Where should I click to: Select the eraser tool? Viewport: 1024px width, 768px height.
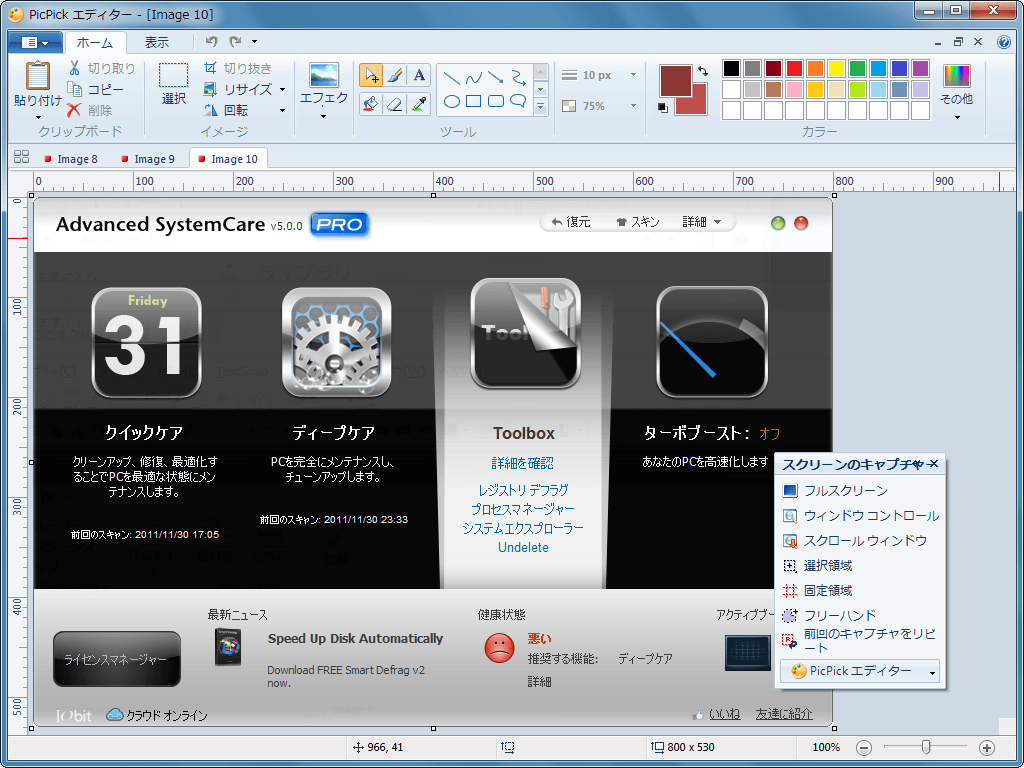tap(394, 104)
